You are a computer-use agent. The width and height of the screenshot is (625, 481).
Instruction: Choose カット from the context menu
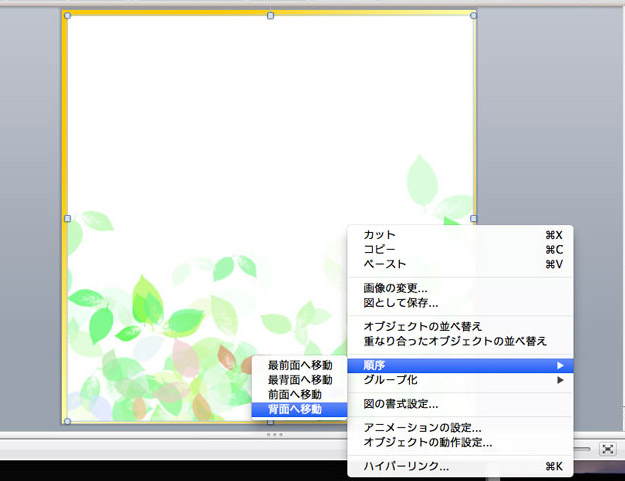click(x=380, y=235)
